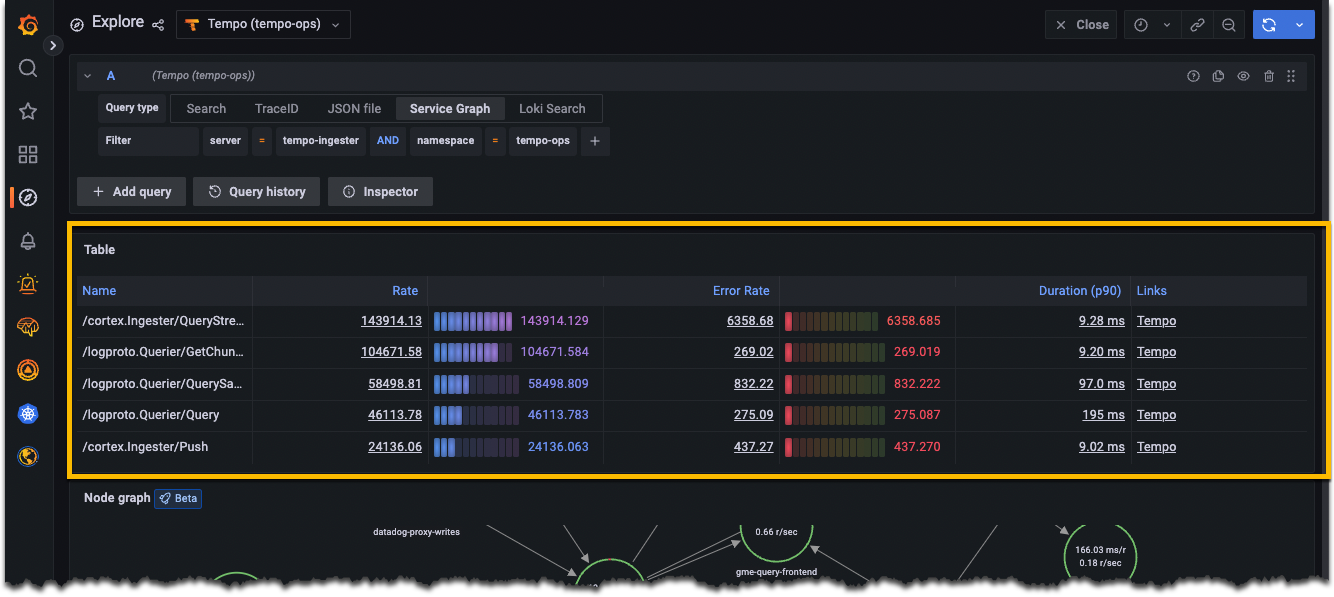Switch to the Loki Search tab

coord(554,108)
